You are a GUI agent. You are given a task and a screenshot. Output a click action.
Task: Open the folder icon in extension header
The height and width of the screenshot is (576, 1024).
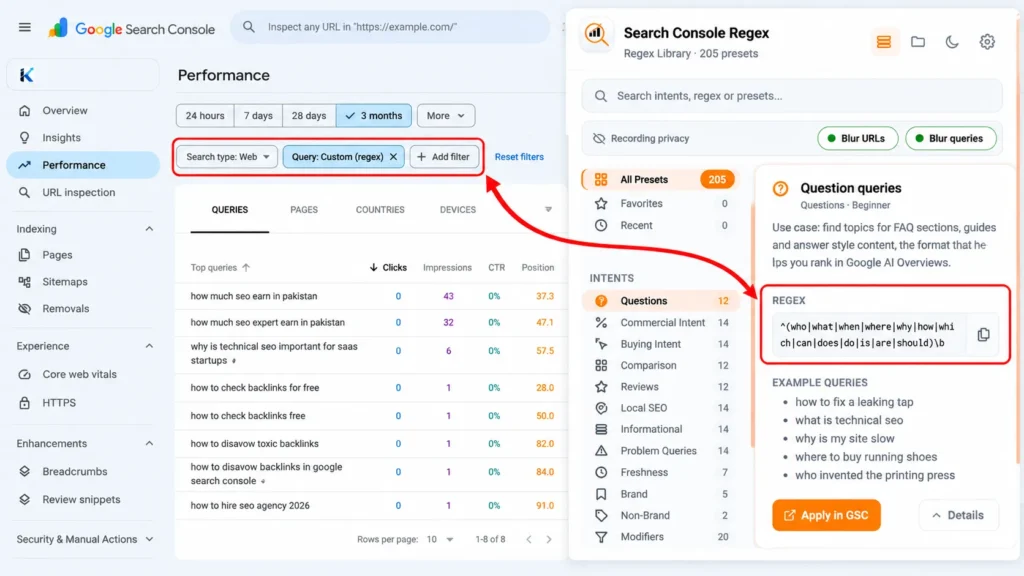(918, 42)
